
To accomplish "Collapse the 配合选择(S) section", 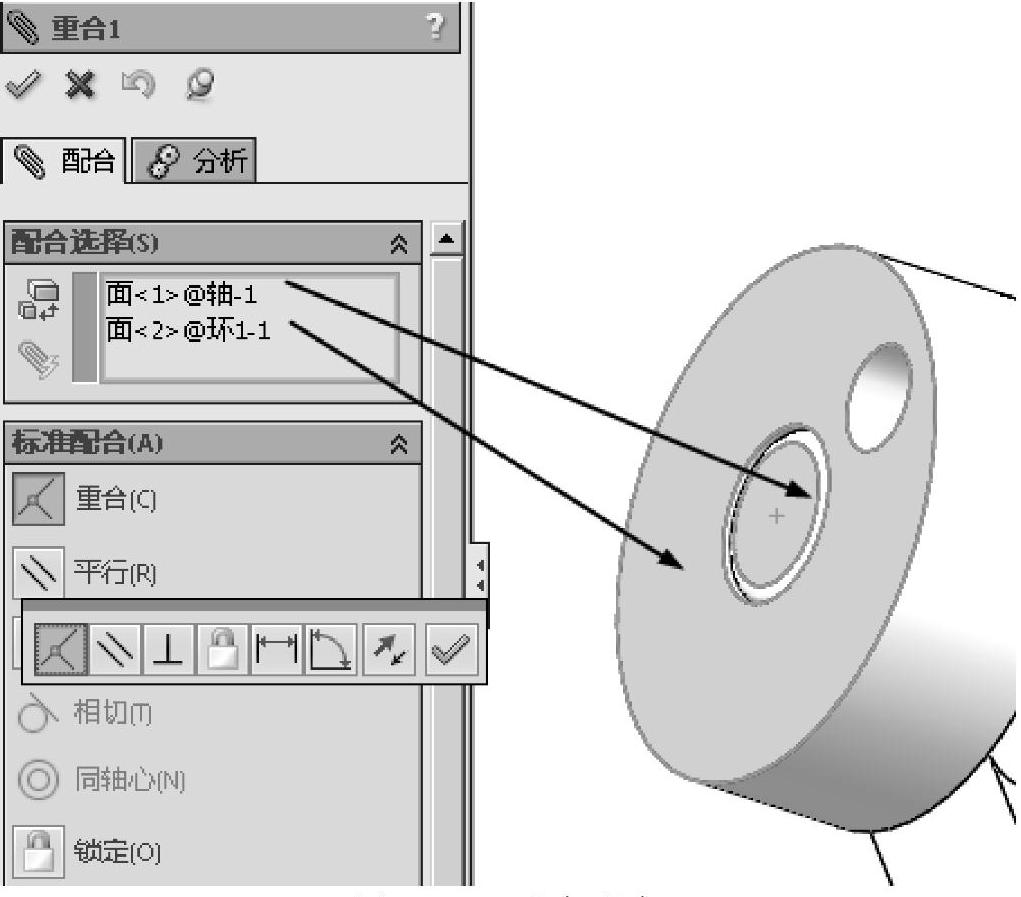I will 399,244.
